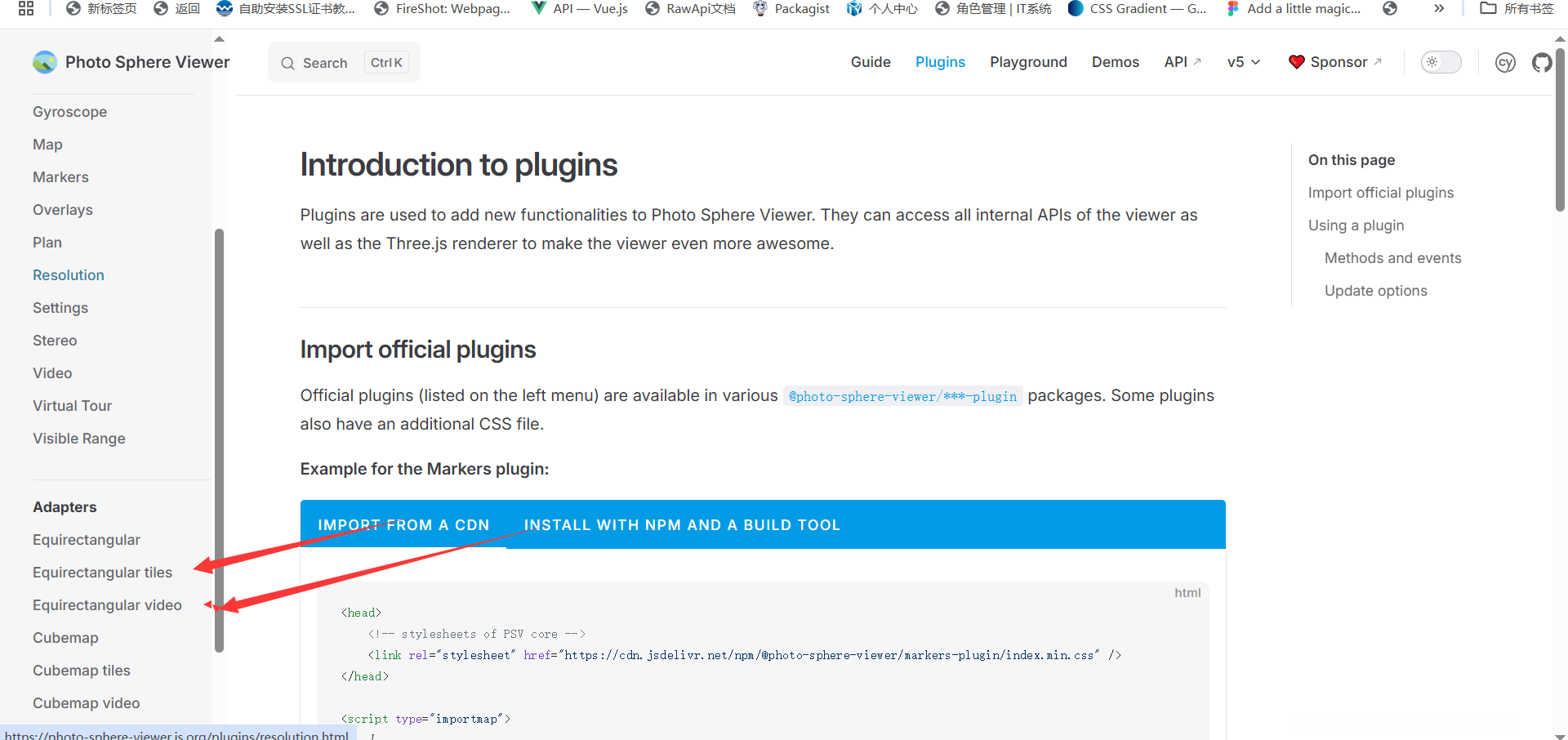Image resolution: width=1568 pixels, height=740 pixels.
Task: Jump to Import official plugins section
Action: [x=1380, y=193]
